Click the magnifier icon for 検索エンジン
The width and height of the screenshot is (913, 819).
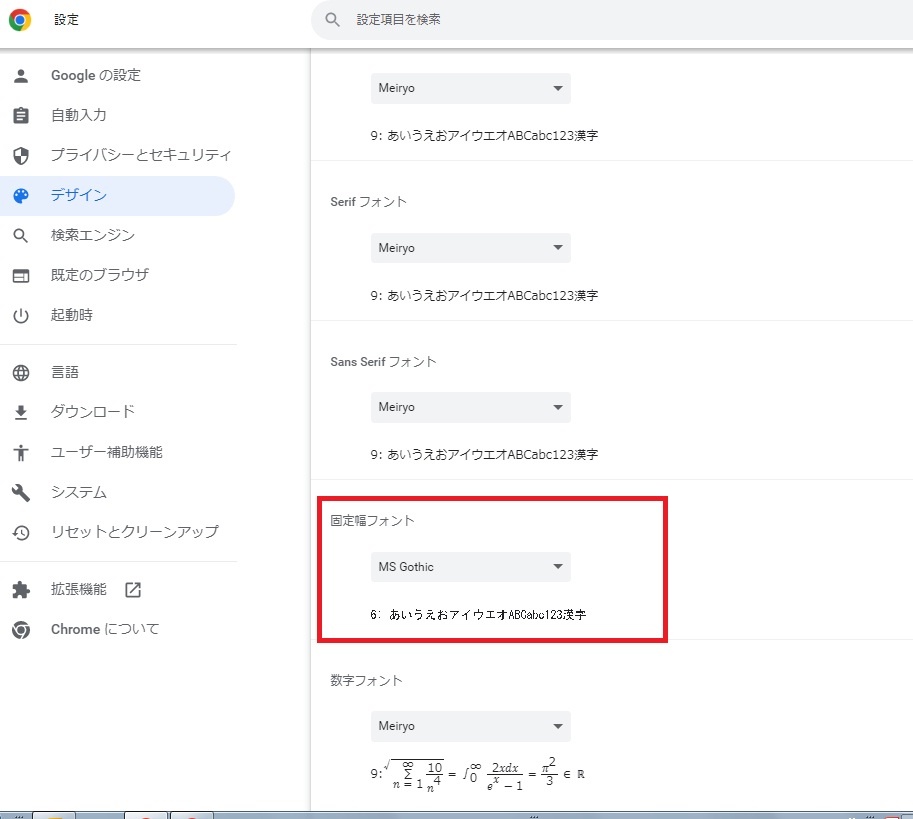click(21, 235)
